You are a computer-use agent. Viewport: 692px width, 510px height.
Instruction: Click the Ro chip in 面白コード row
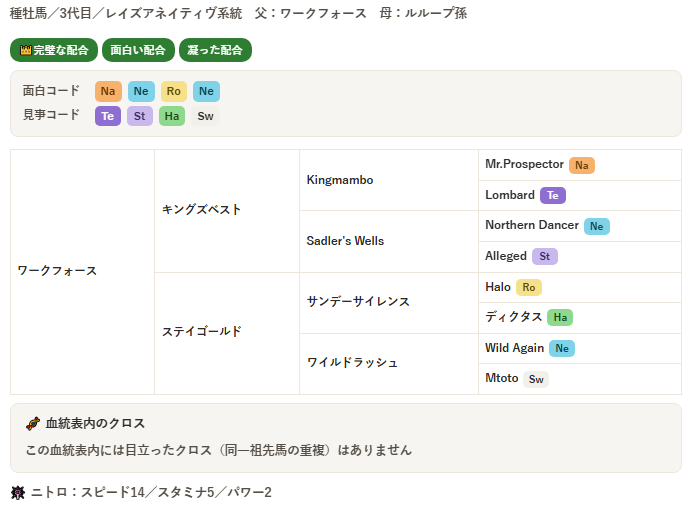[173, 91]
